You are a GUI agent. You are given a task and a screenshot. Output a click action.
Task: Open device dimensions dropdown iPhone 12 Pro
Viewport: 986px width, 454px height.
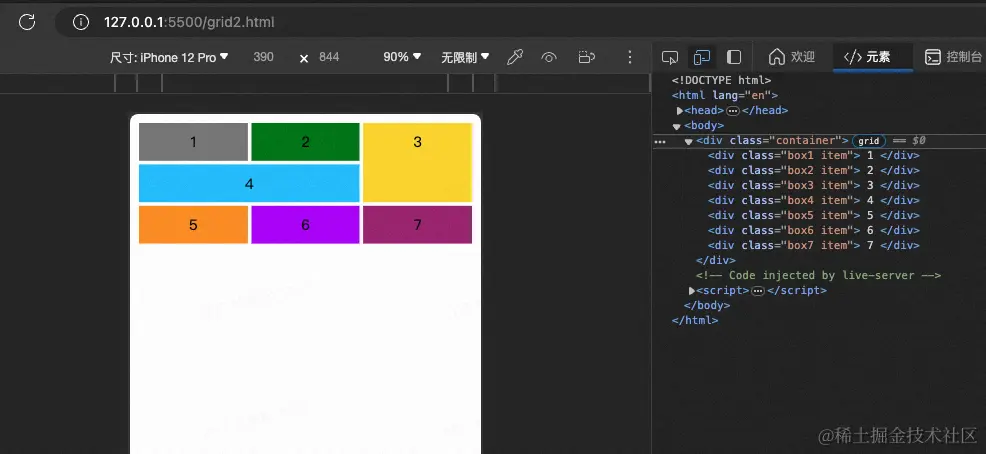pos(169,57)
